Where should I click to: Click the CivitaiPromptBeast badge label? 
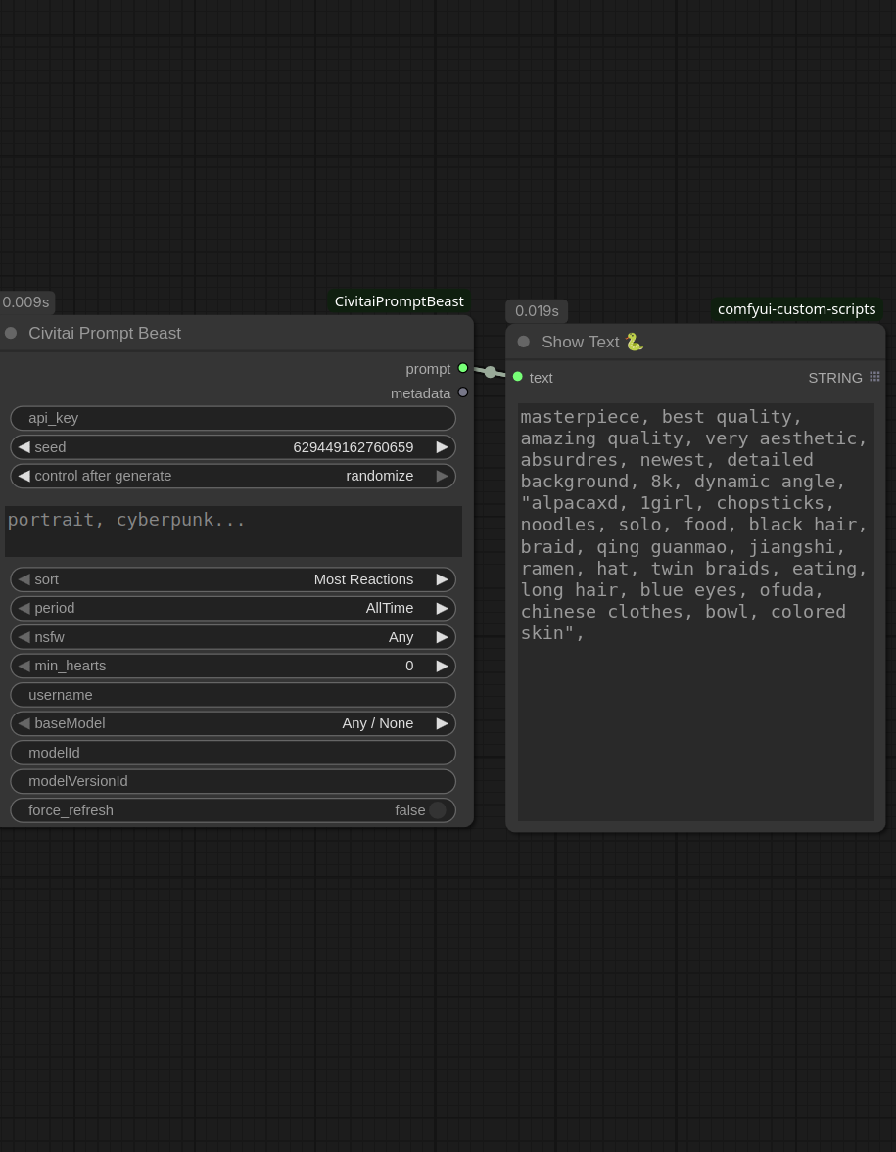pos(399,301)
